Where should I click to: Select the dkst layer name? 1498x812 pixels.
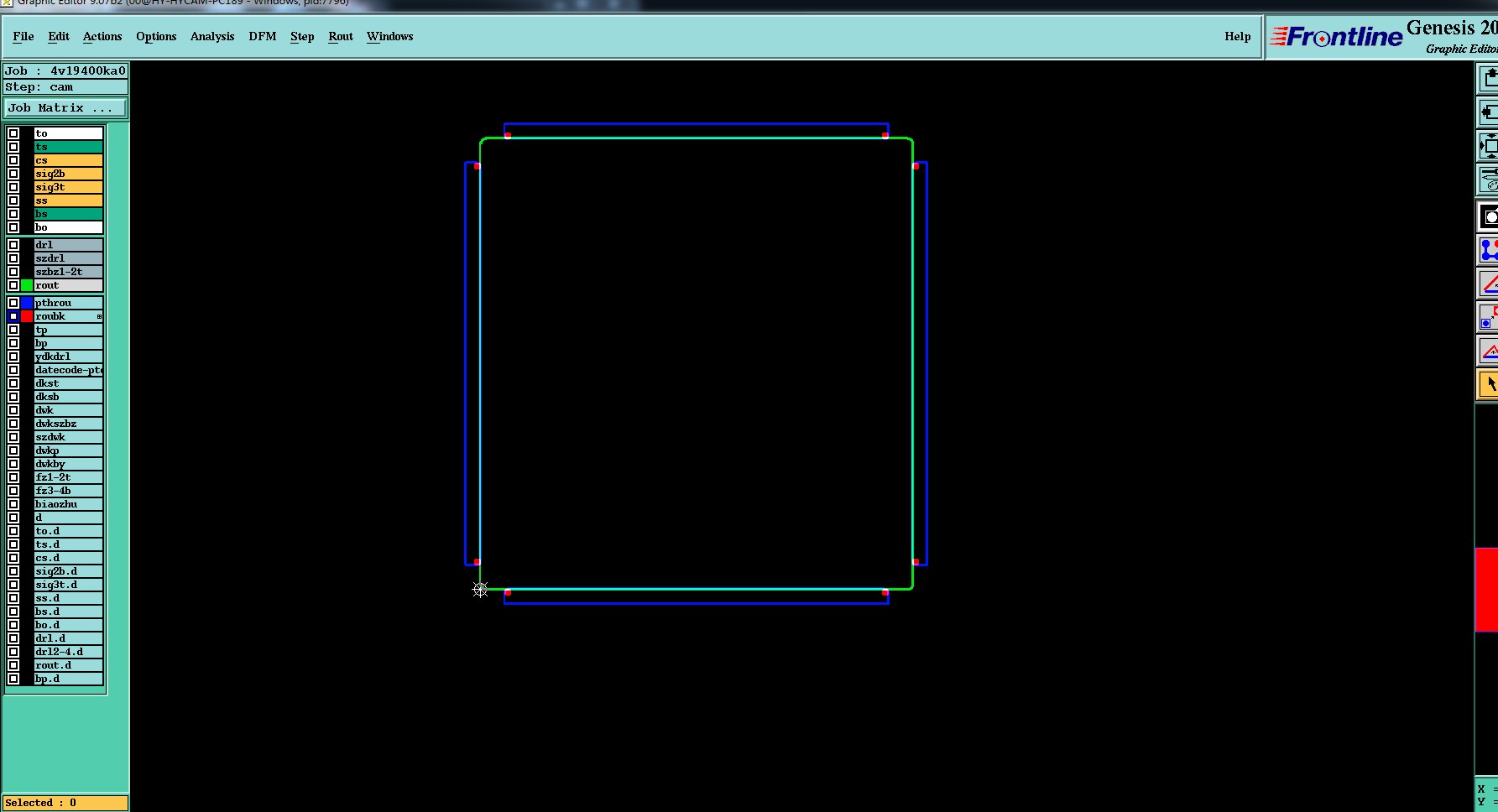click(69, 383)
